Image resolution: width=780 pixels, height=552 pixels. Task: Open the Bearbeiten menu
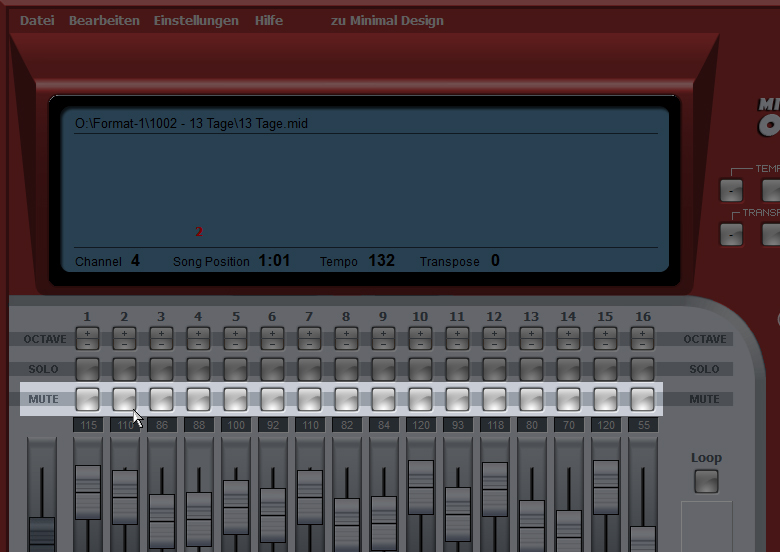point(104,20)
